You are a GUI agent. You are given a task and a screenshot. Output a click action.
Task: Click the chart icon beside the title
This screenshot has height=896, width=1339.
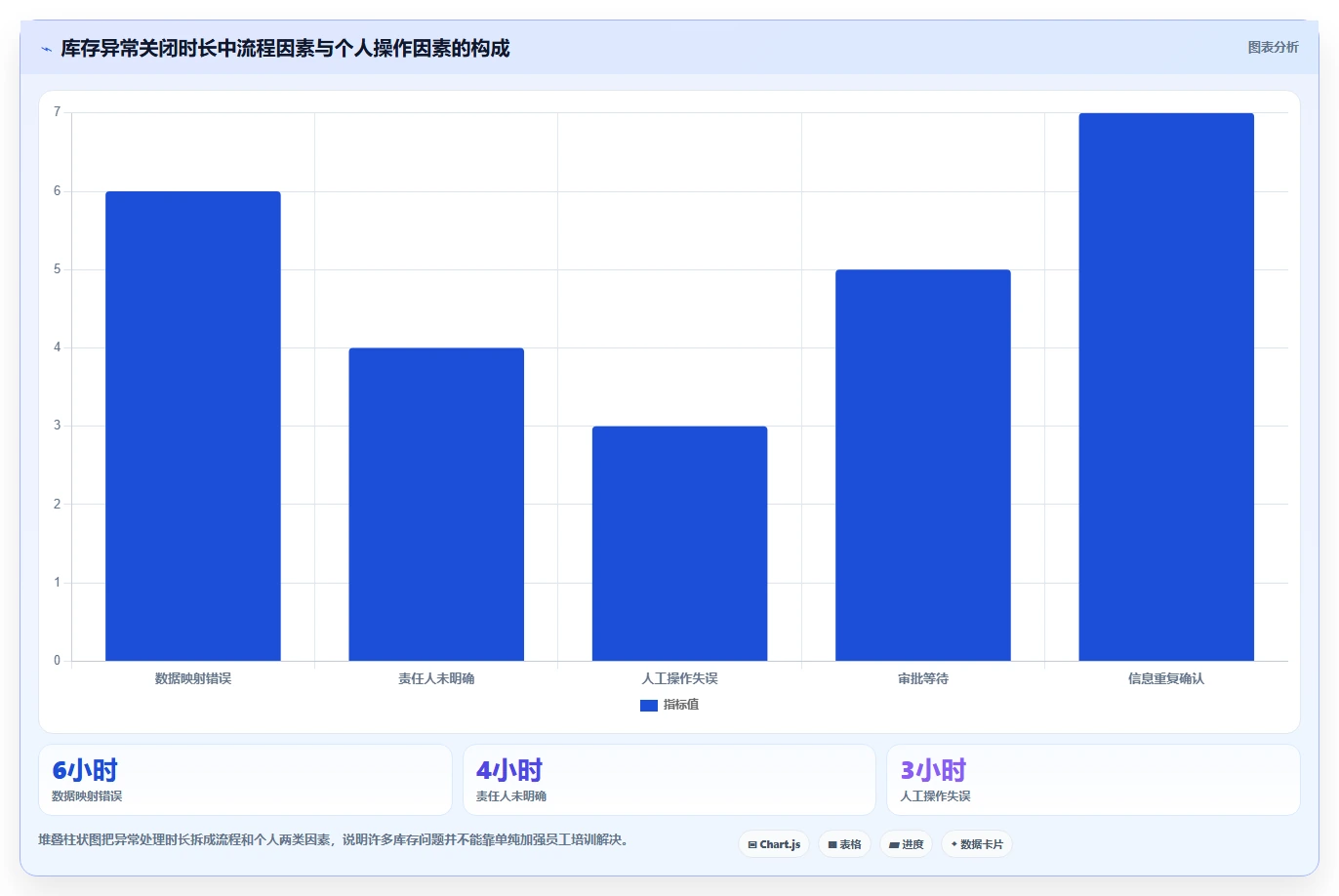point(46,49)
